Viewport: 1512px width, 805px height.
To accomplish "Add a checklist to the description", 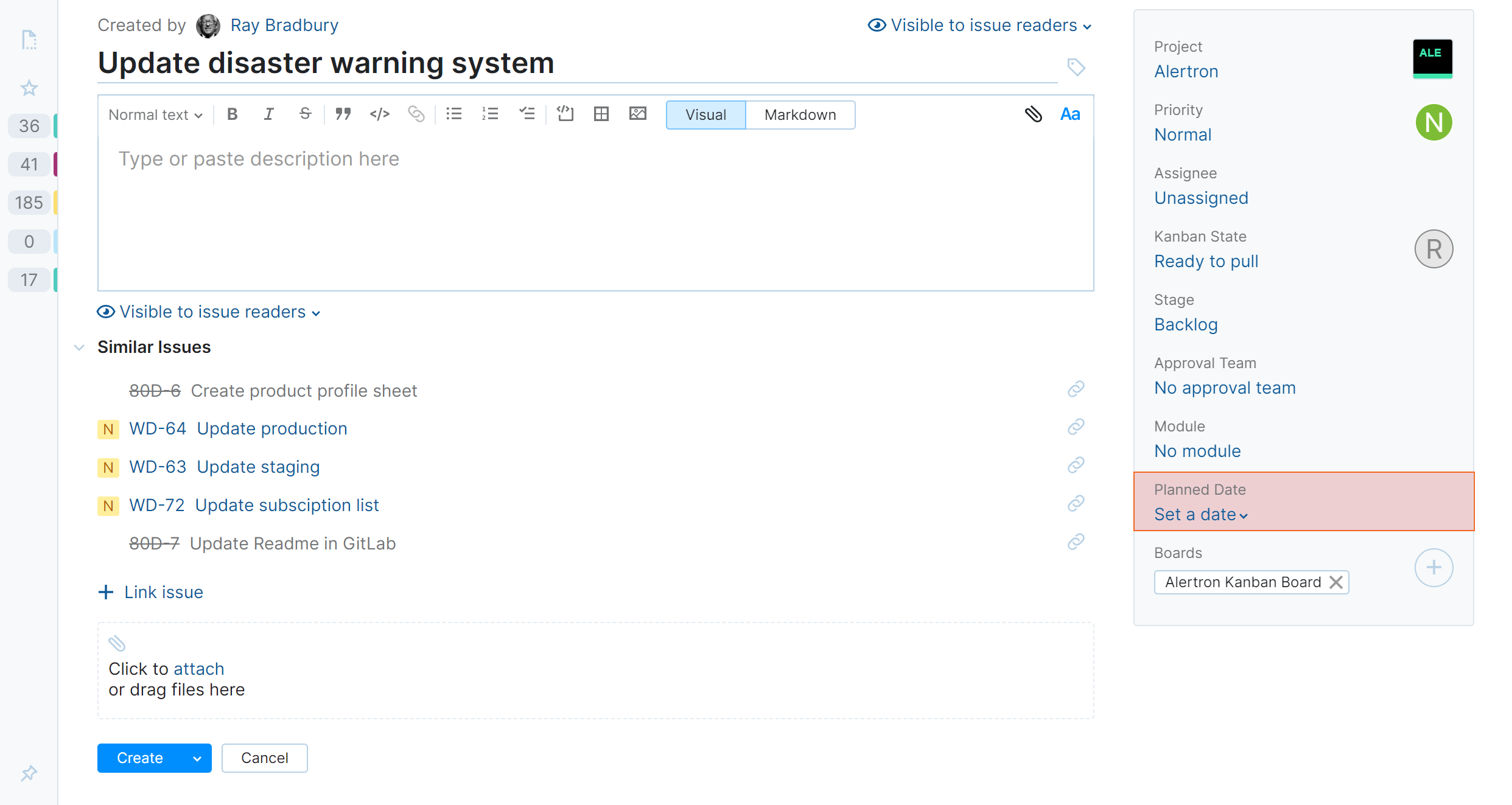I will tap(527, 114).
